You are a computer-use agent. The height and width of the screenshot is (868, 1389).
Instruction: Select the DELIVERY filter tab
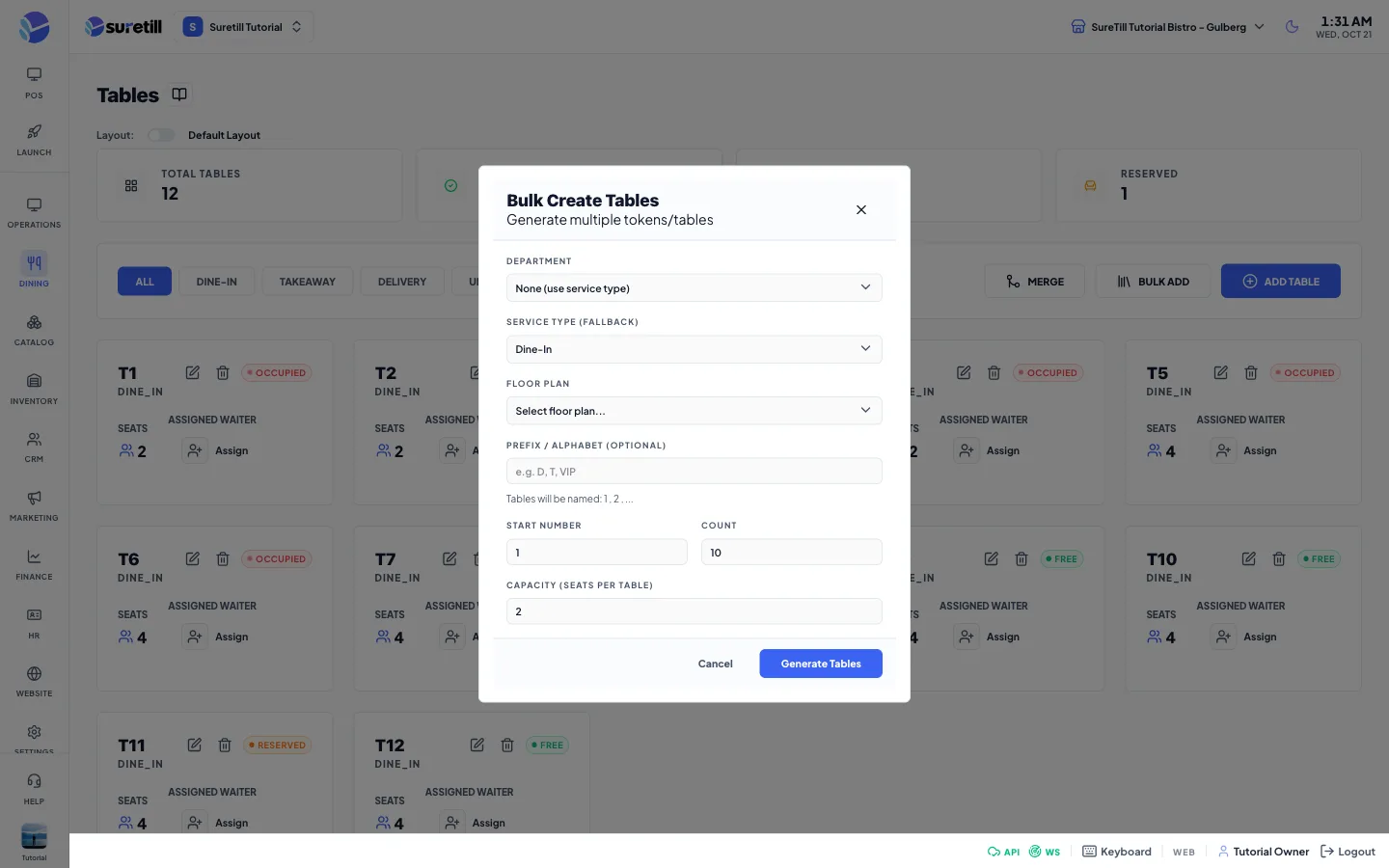pos(402,282)
